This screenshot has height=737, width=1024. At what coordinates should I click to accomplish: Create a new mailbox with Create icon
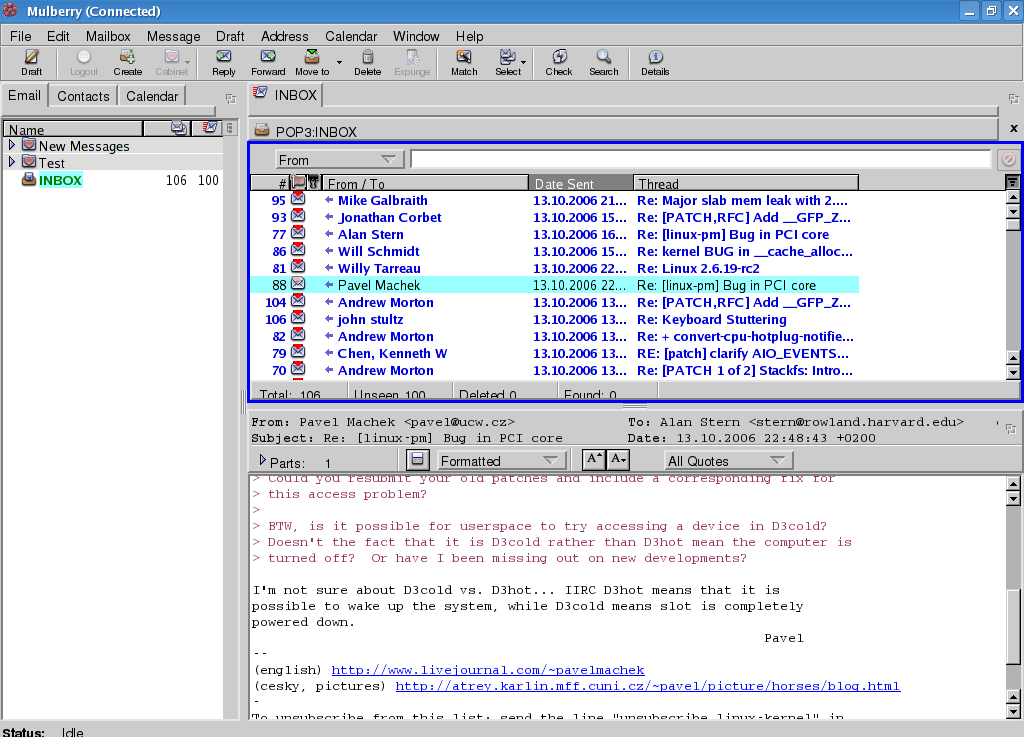(127, 62)
